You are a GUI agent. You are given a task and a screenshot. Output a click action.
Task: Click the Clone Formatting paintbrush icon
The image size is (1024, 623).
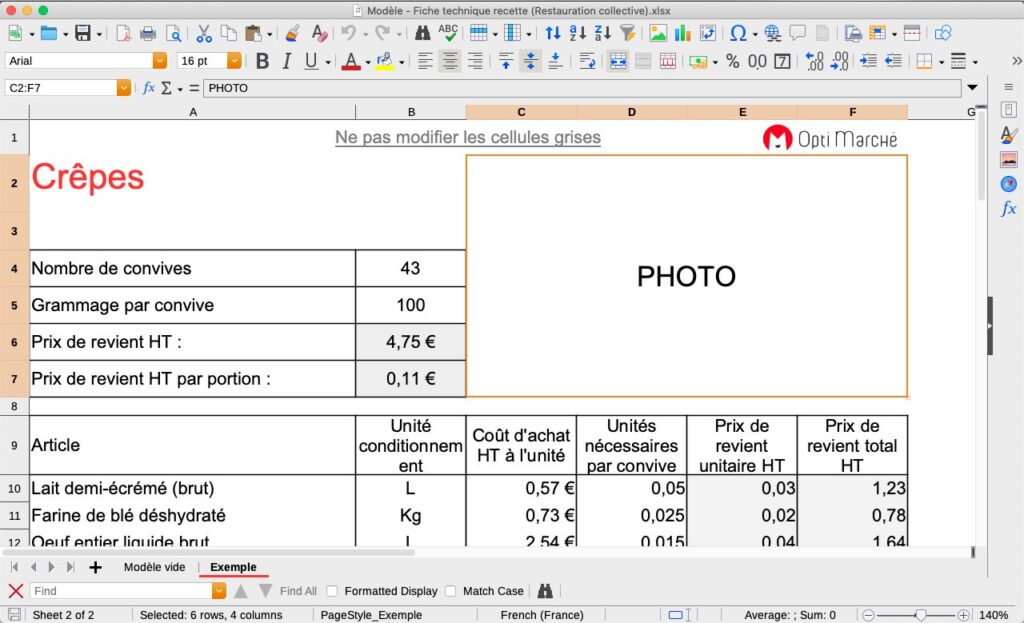pyautogui.click(x=292, y=33)
